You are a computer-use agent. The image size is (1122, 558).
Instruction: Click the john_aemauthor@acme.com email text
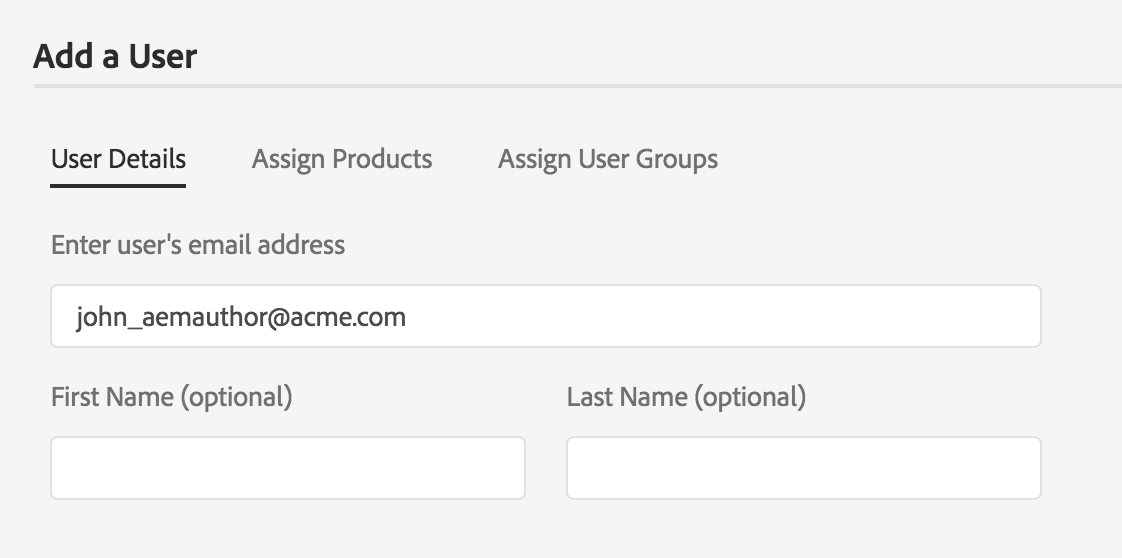pyautogui.click(x=241, y=318)
